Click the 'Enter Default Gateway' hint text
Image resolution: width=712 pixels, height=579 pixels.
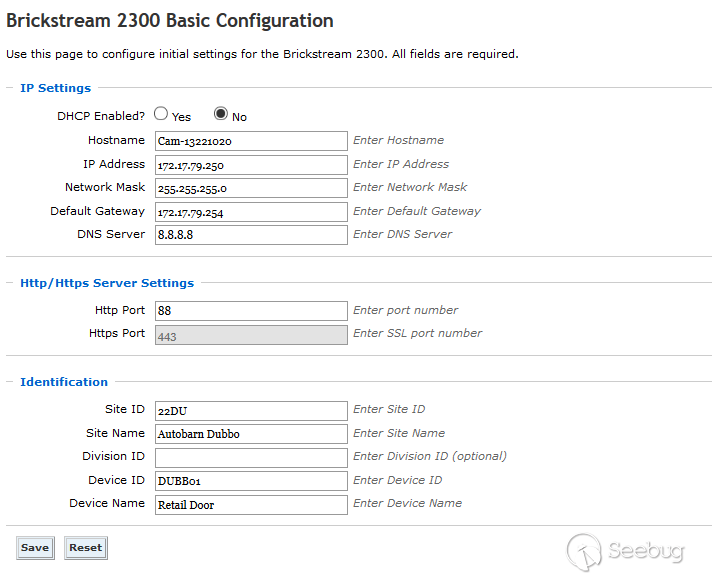(417, 211)
